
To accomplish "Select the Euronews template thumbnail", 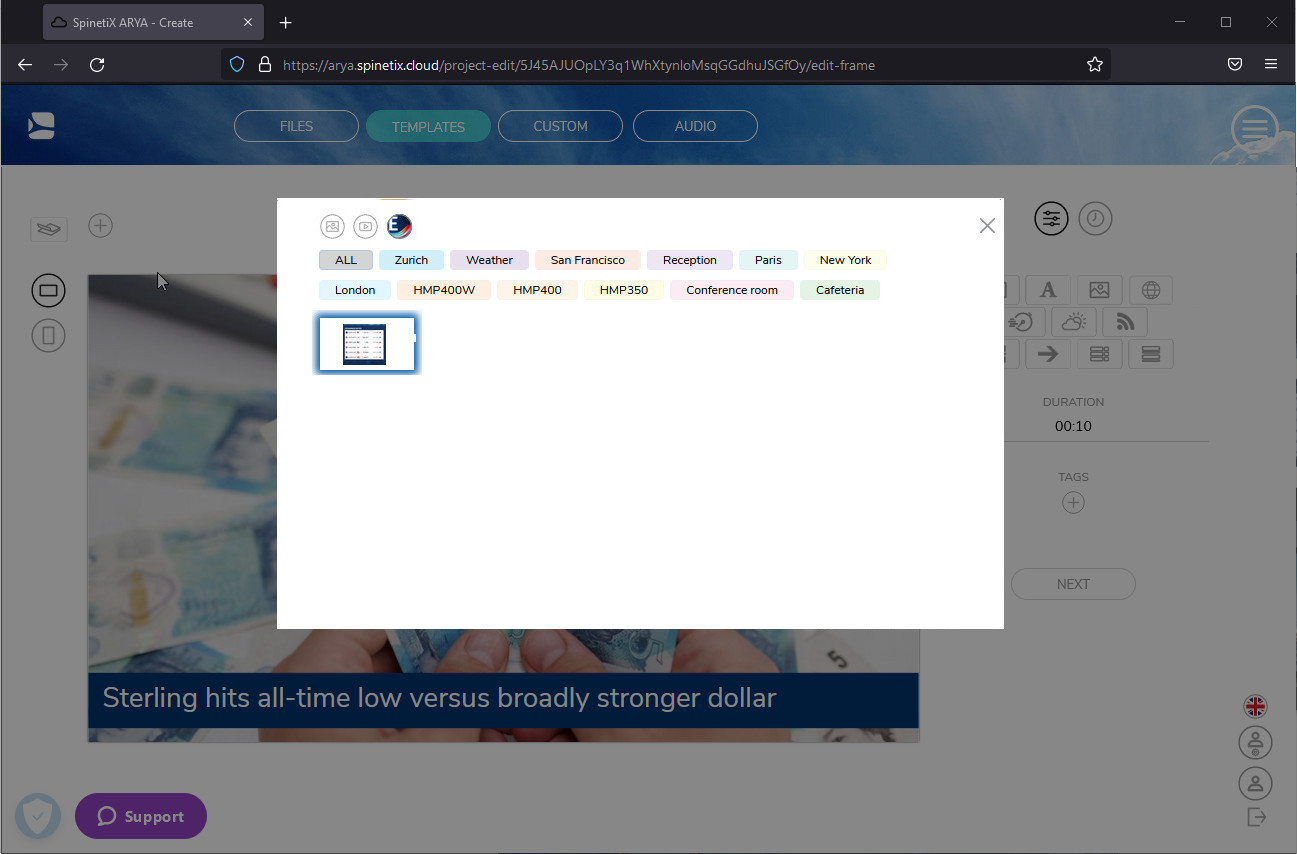I will [x=367, y=343].
